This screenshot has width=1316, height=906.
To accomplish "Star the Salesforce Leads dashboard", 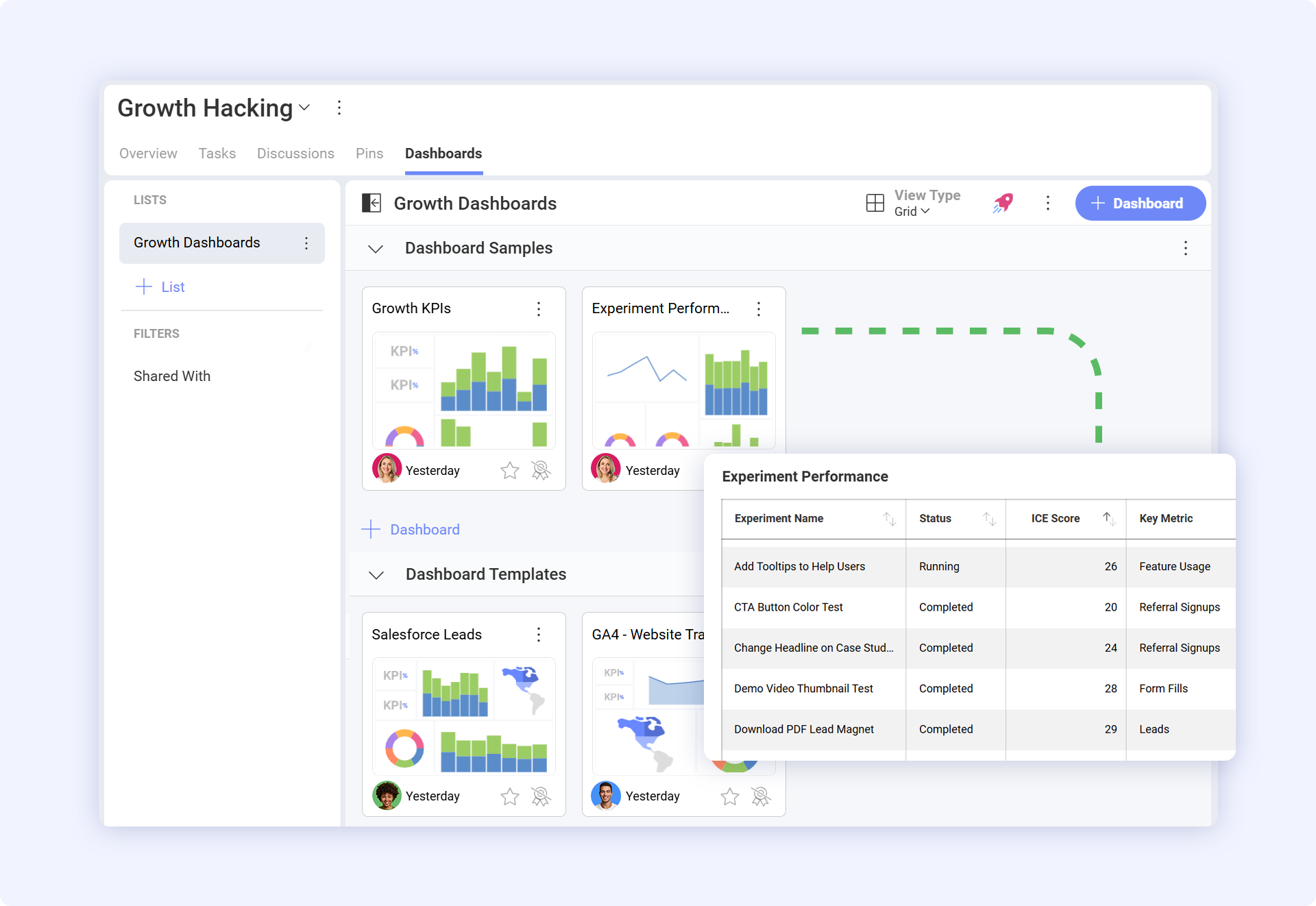I will click(510, 796).
